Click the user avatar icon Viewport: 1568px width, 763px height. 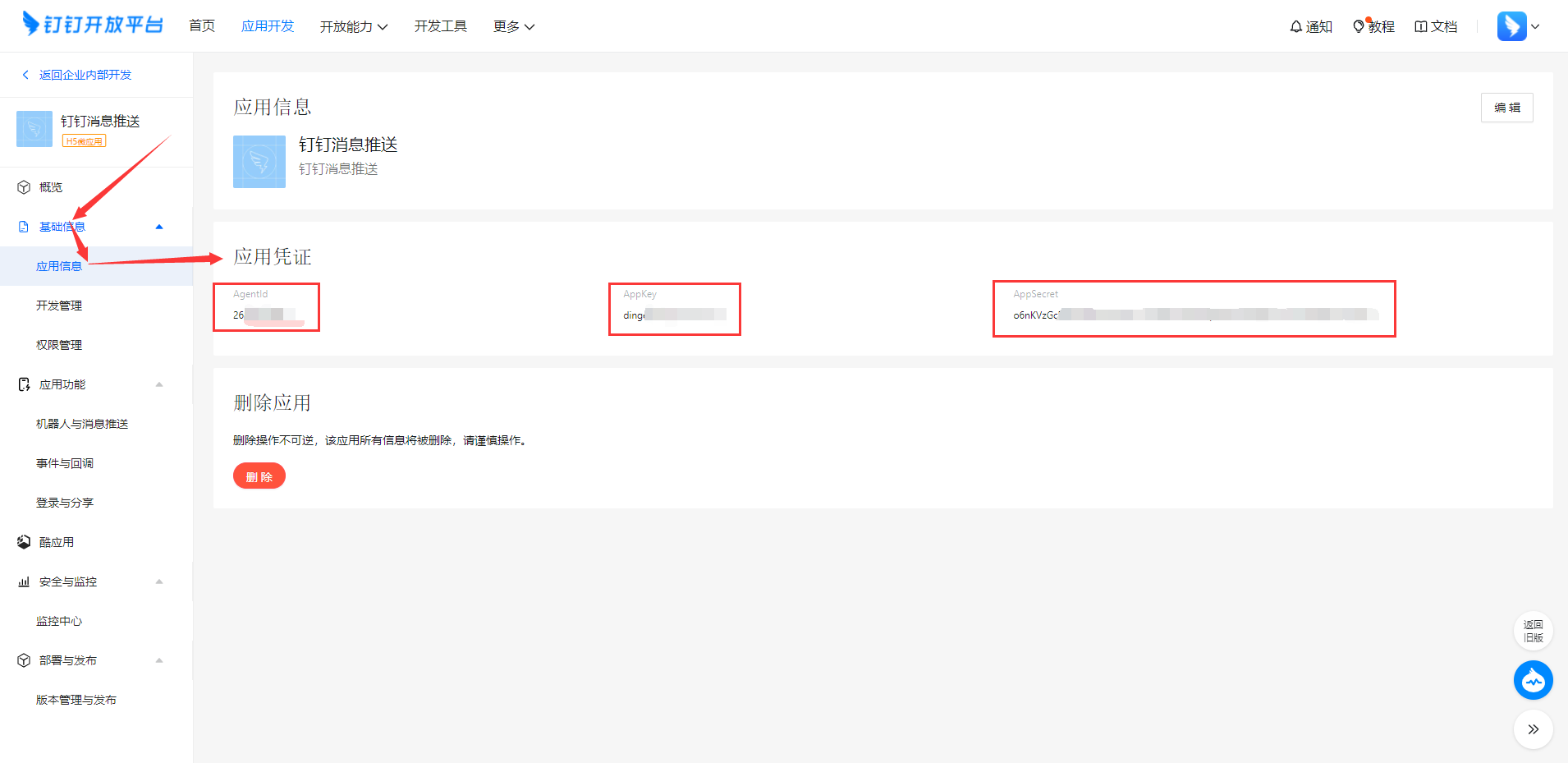tap(1512, 26)
